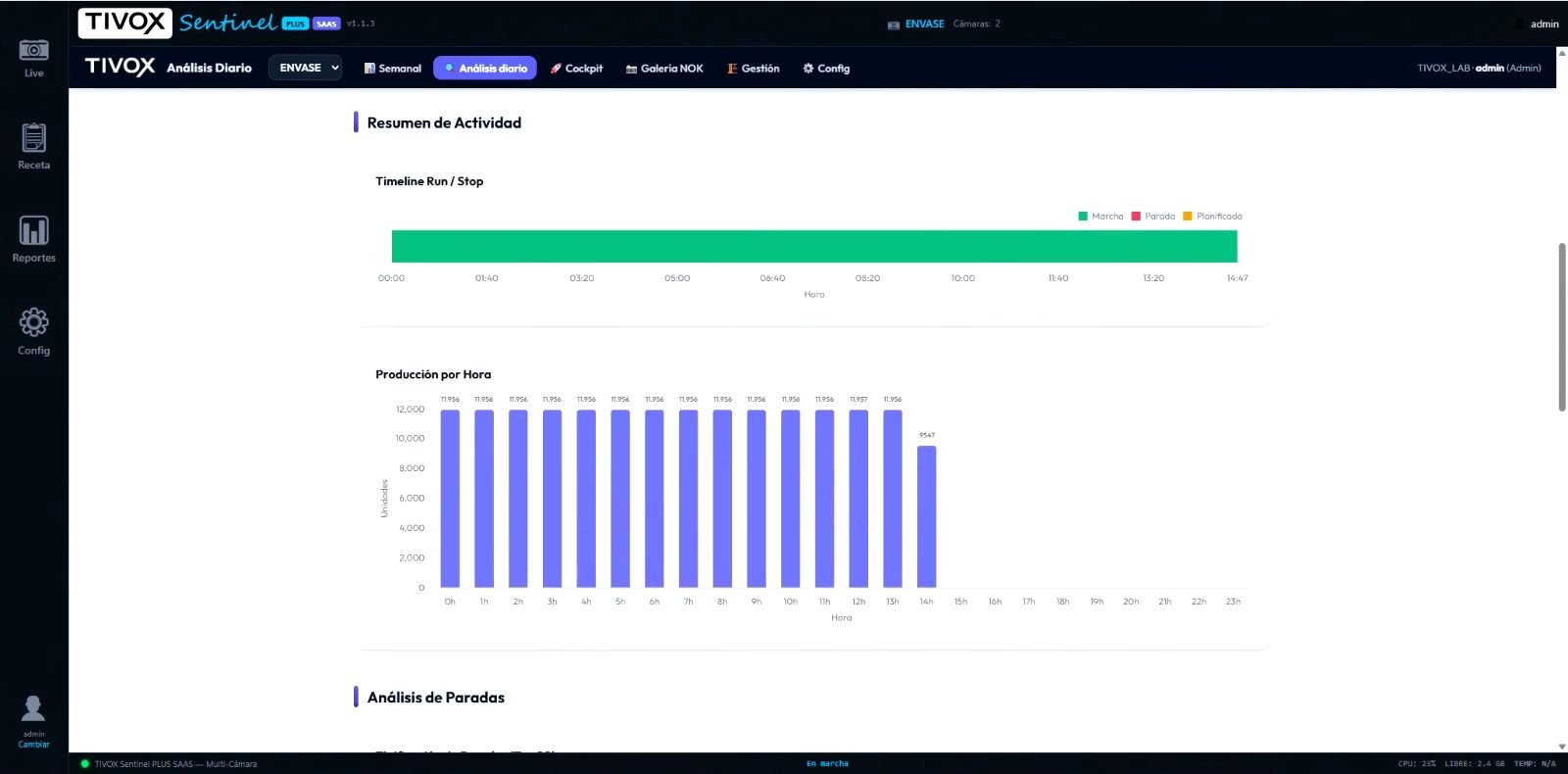Click the scrollbar up arrow

(x=1562, y=52)
